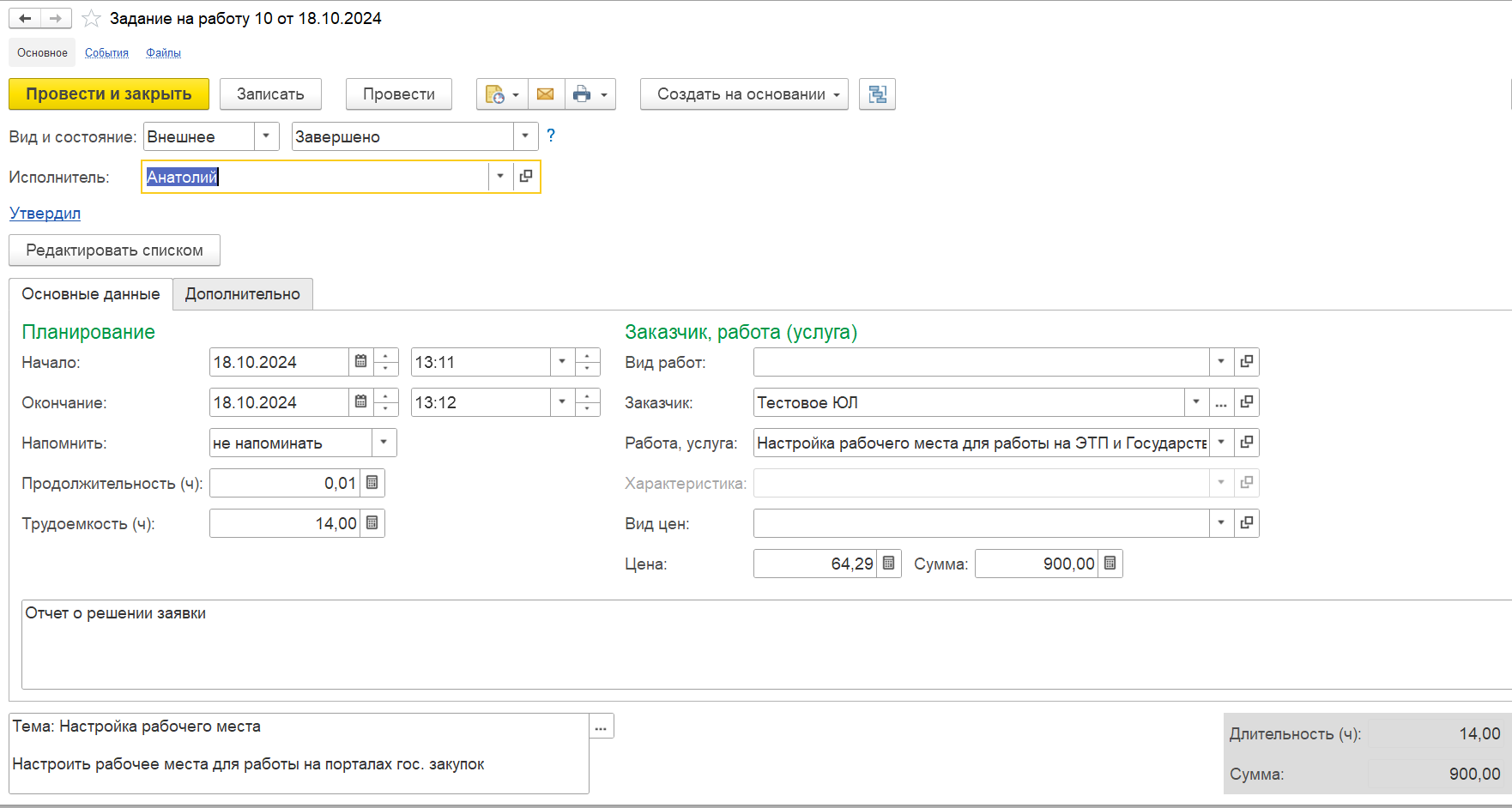Expand the Вид работ dropdown arrow
This screenshot has height=808, width=1512.
[1221, 362]
